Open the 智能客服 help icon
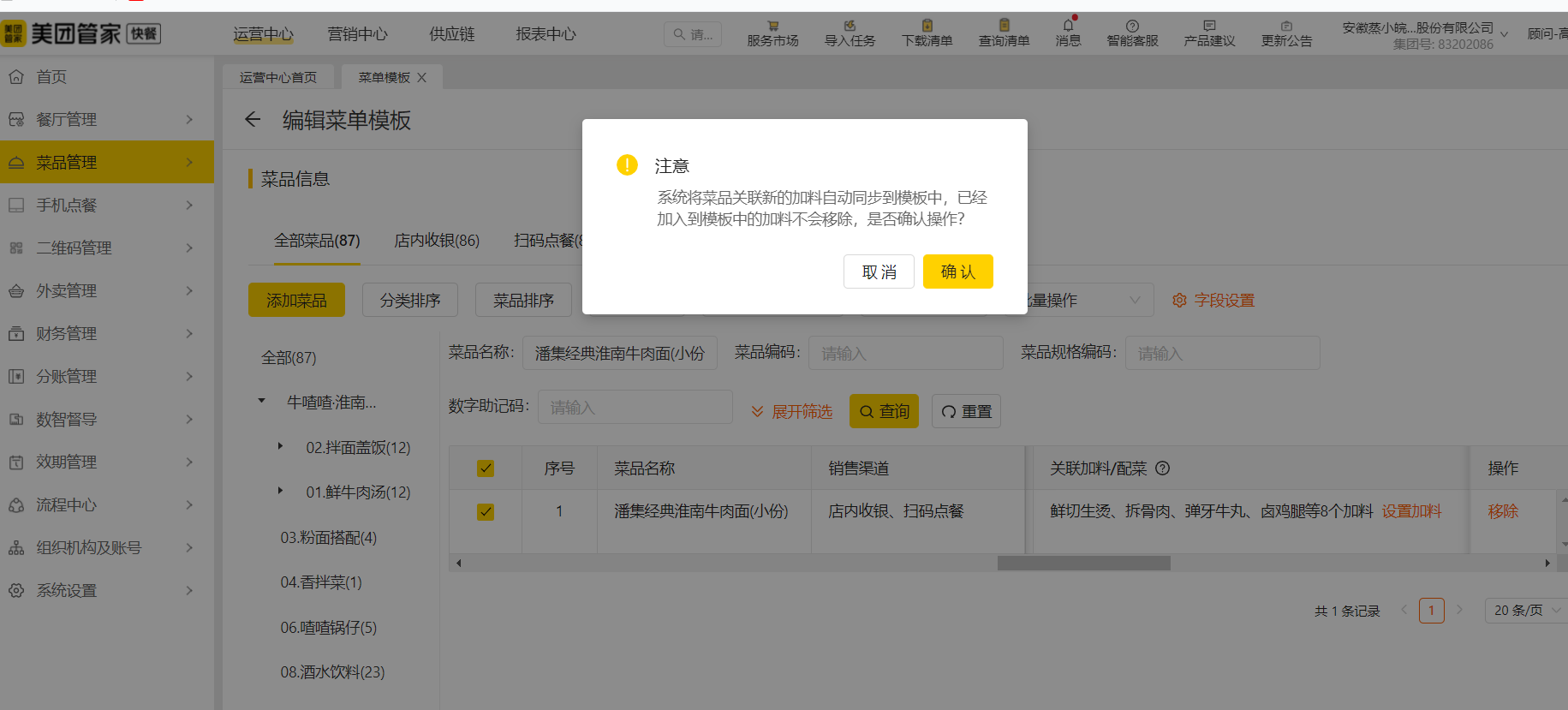The width and height of the screenshot is (1568, 710). pos(1132,27)
